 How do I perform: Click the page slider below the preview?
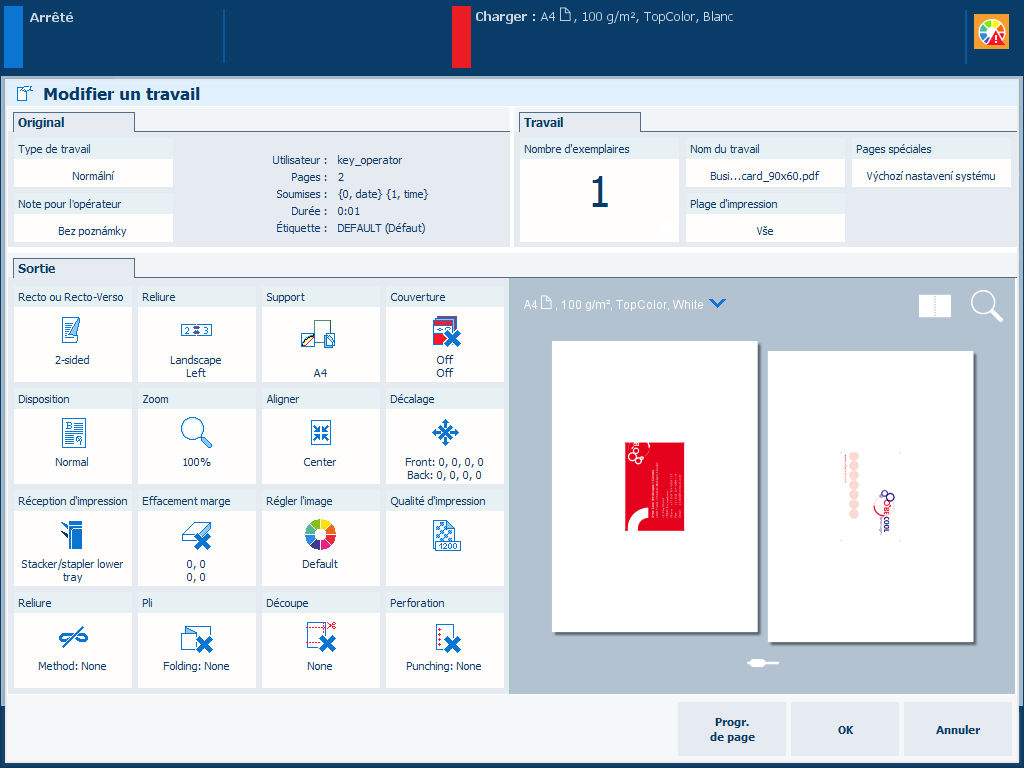click(763, 663)
